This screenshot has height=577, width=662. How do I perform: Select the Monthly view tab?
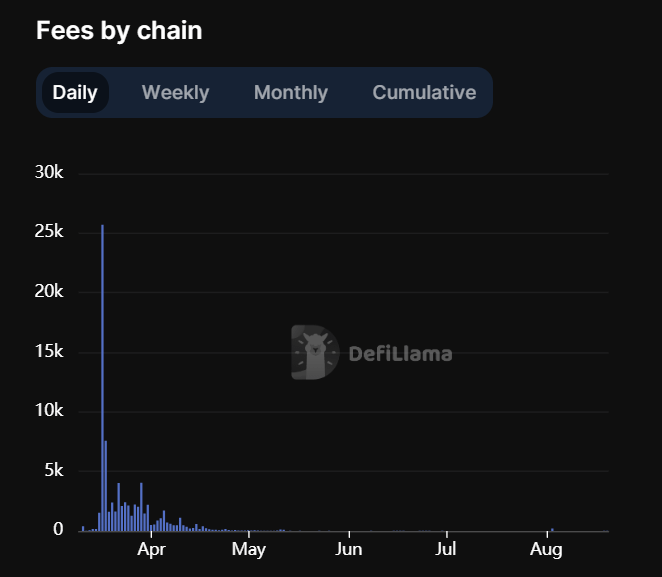pyautogui.click(x=291, y=93)
